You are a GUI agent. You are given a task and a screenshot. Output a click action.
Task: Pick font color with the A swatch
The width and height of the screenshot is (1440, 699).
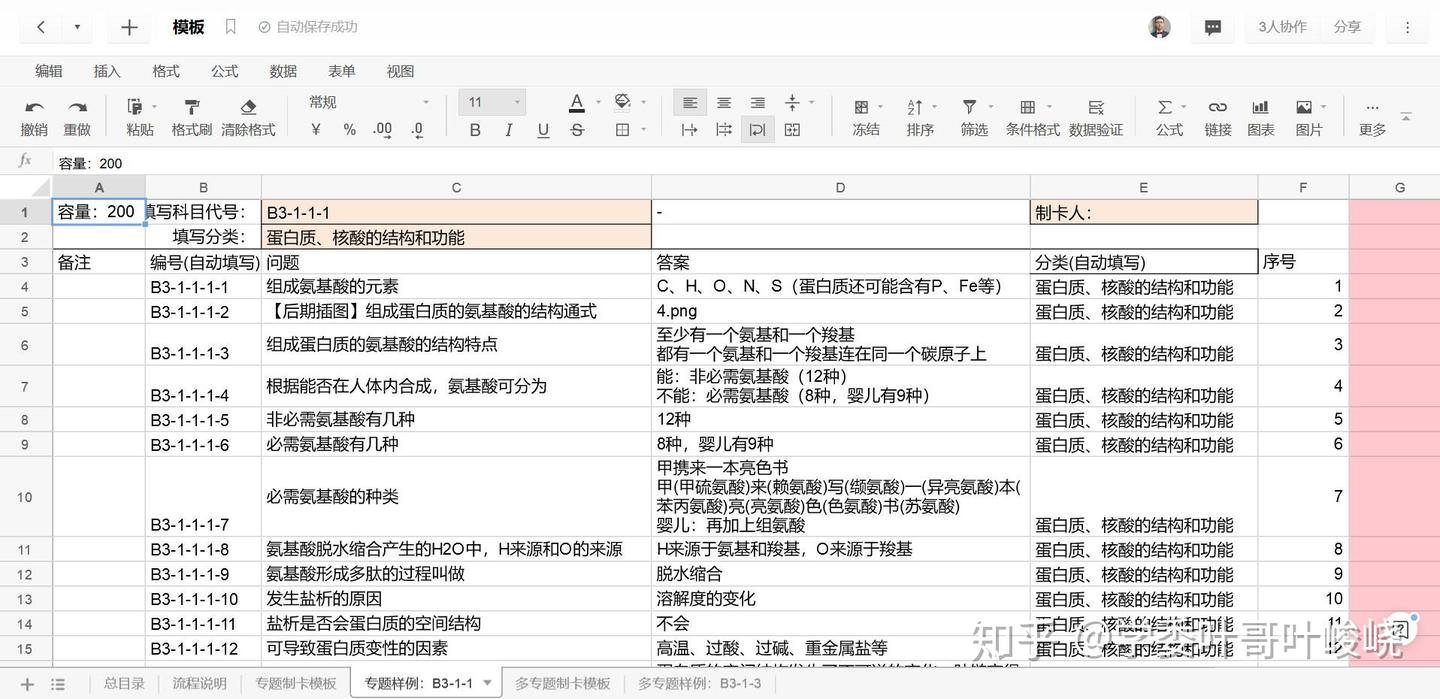click(x=577, y=103)
